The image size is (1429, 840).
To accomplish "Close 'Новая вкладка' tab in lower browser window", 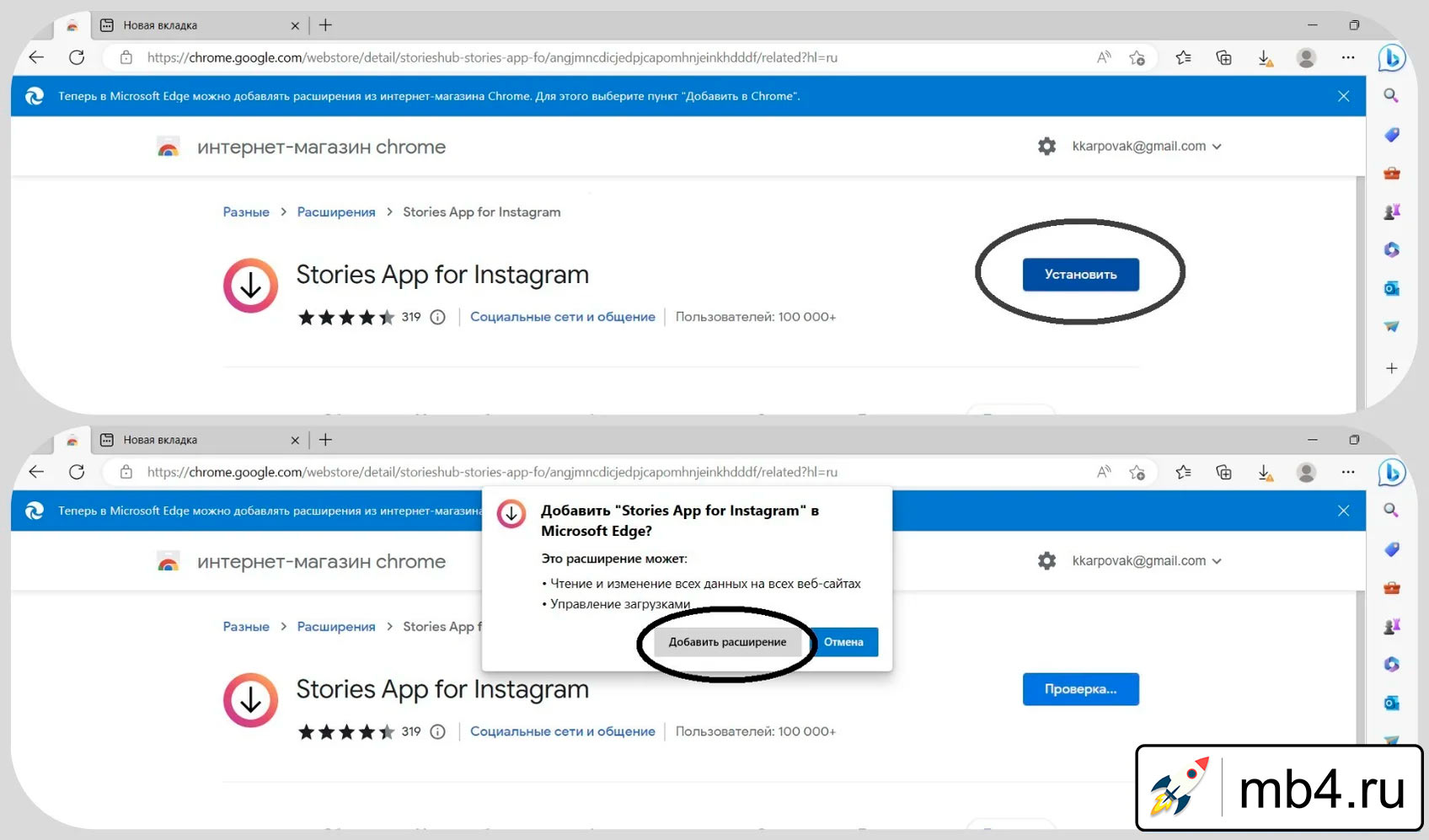I will point(295,440).
